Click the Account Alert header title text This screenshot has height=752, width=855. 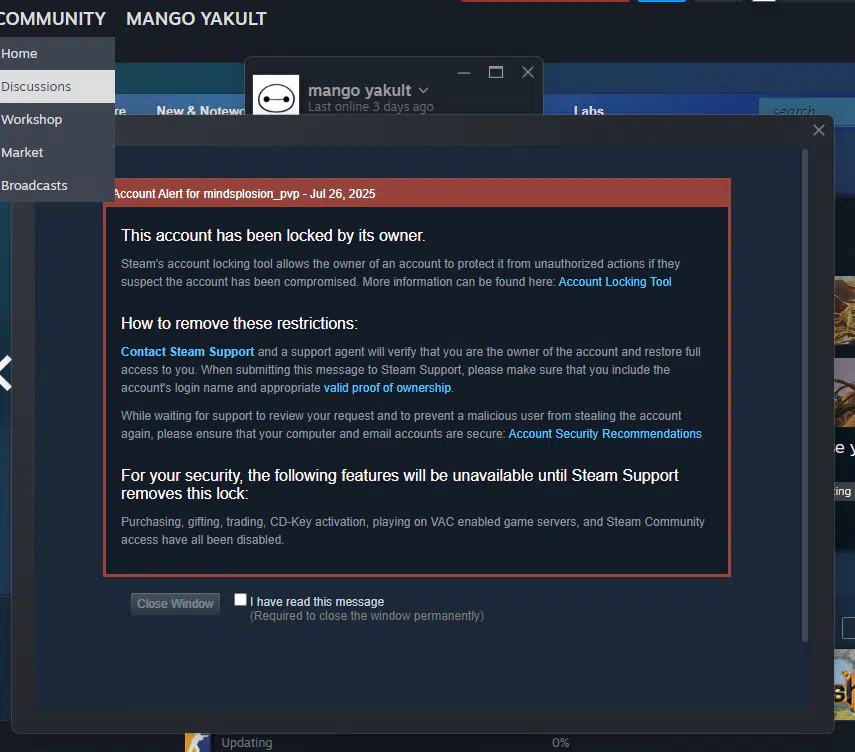coord(244,194)
